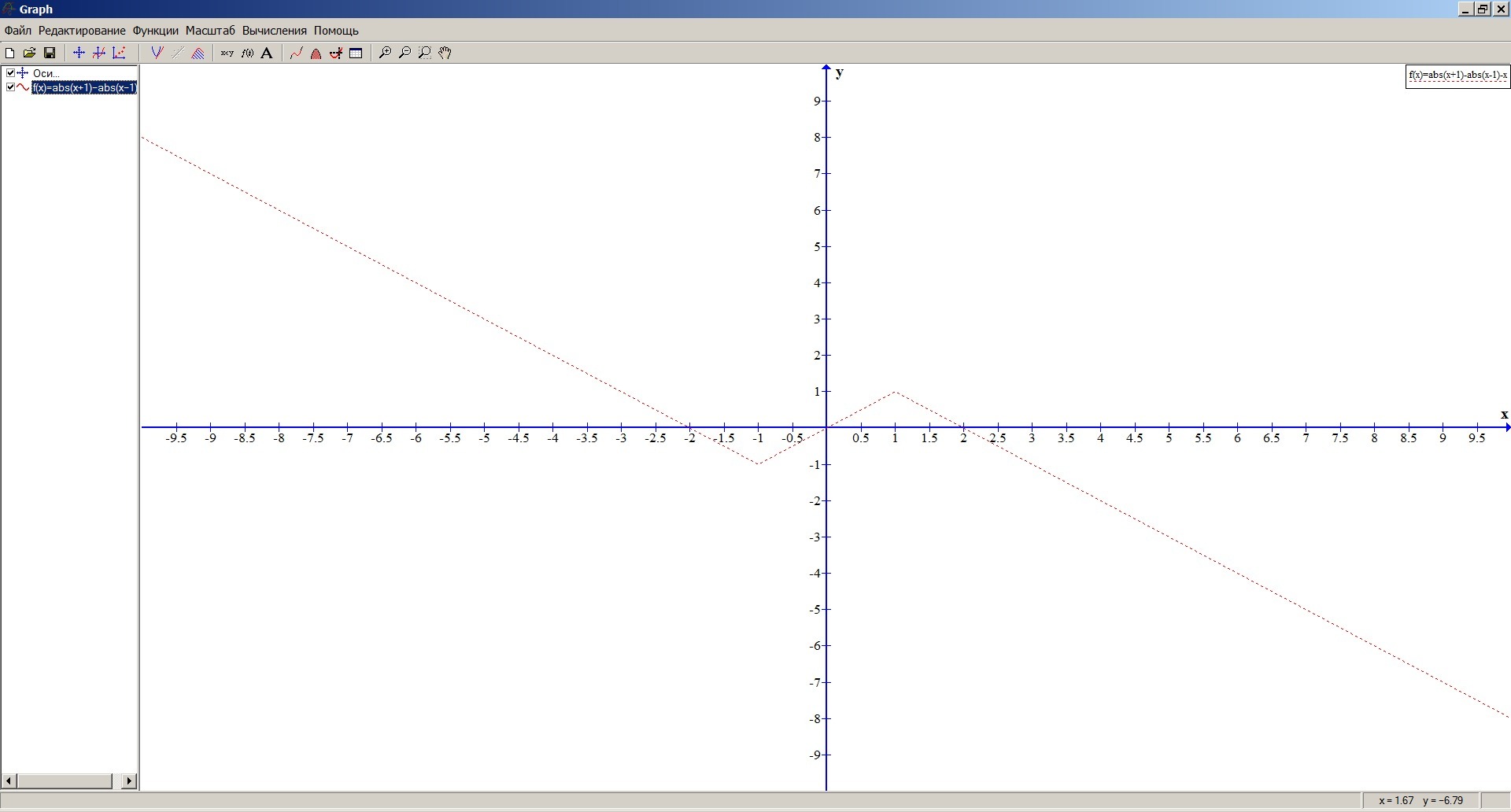Image resolution: width=1511 pixels, height=812 pixels.
Task: Insert text label with the A icon
Action: point(267,53)
